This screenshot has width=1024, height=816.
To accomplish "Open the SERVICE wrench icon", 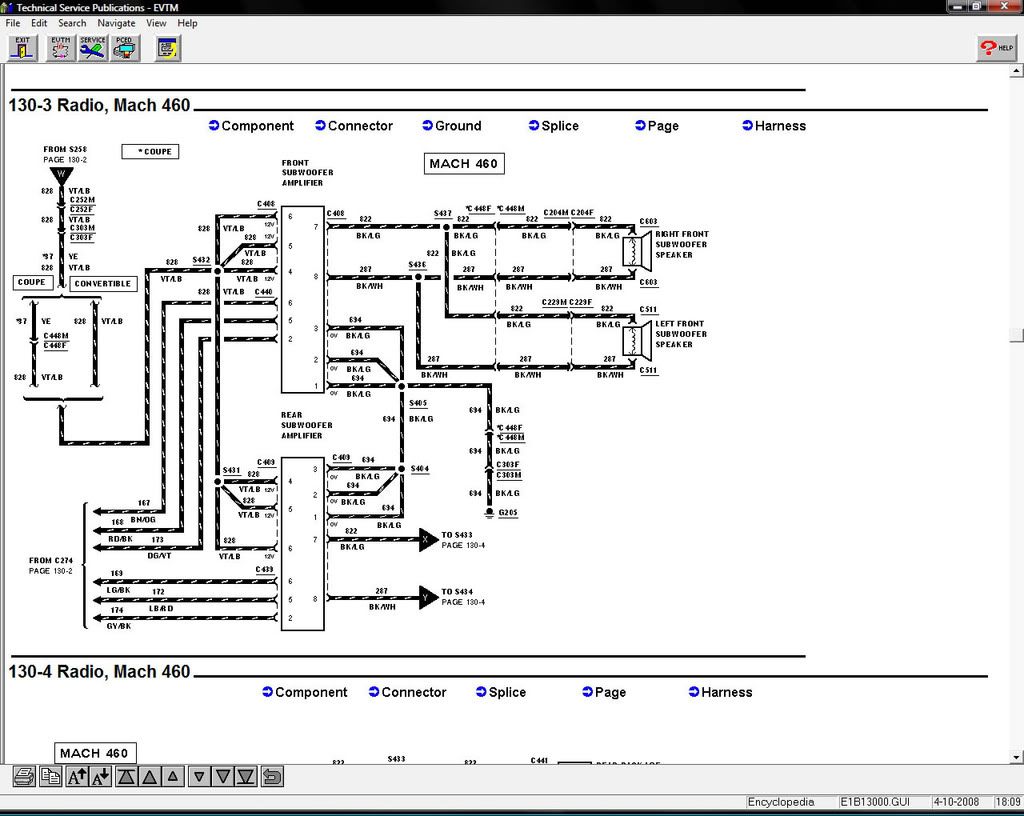I will tap(92, 49).
